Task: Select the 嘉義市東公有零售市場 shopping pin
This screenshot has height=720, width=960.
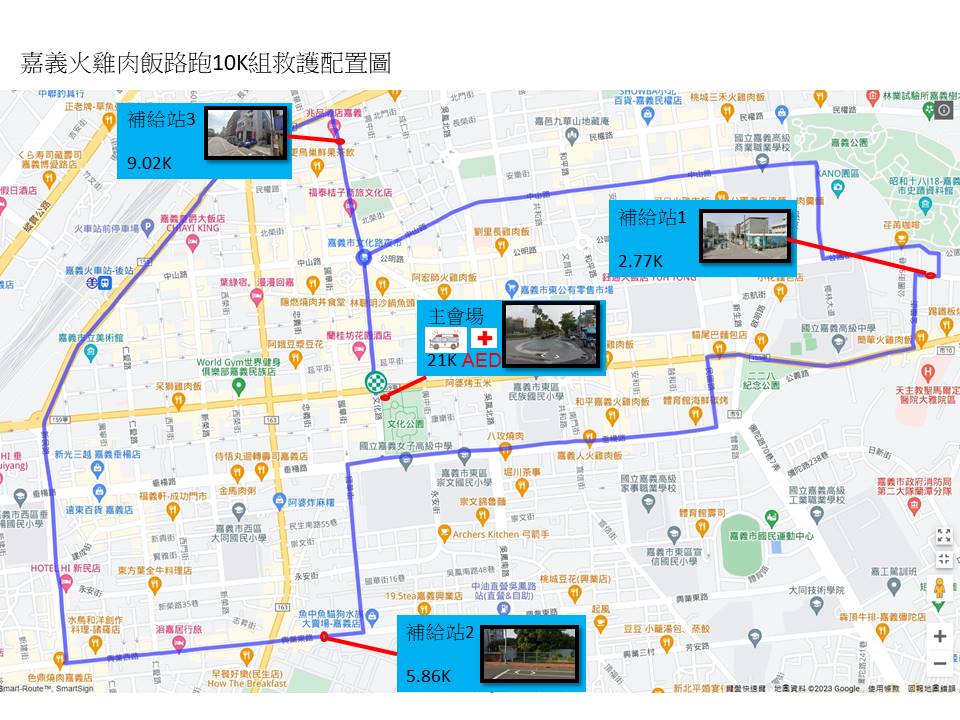Action: tap(511, 288)
